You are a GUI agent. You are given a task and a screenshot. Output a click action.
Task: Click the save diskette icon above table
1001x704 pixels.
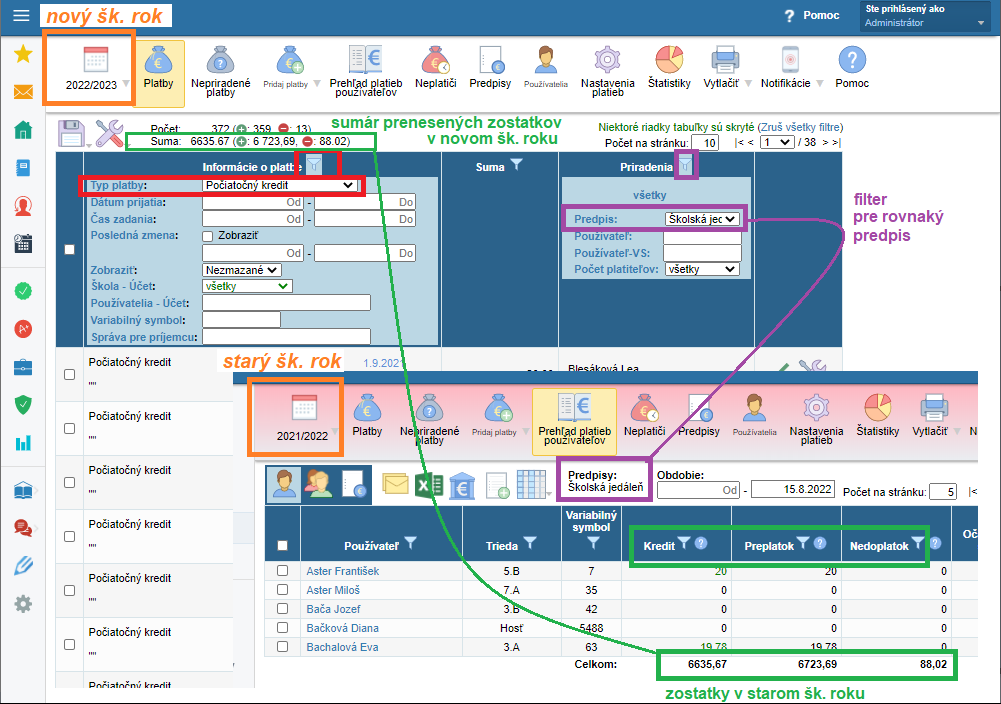[71, 134]
